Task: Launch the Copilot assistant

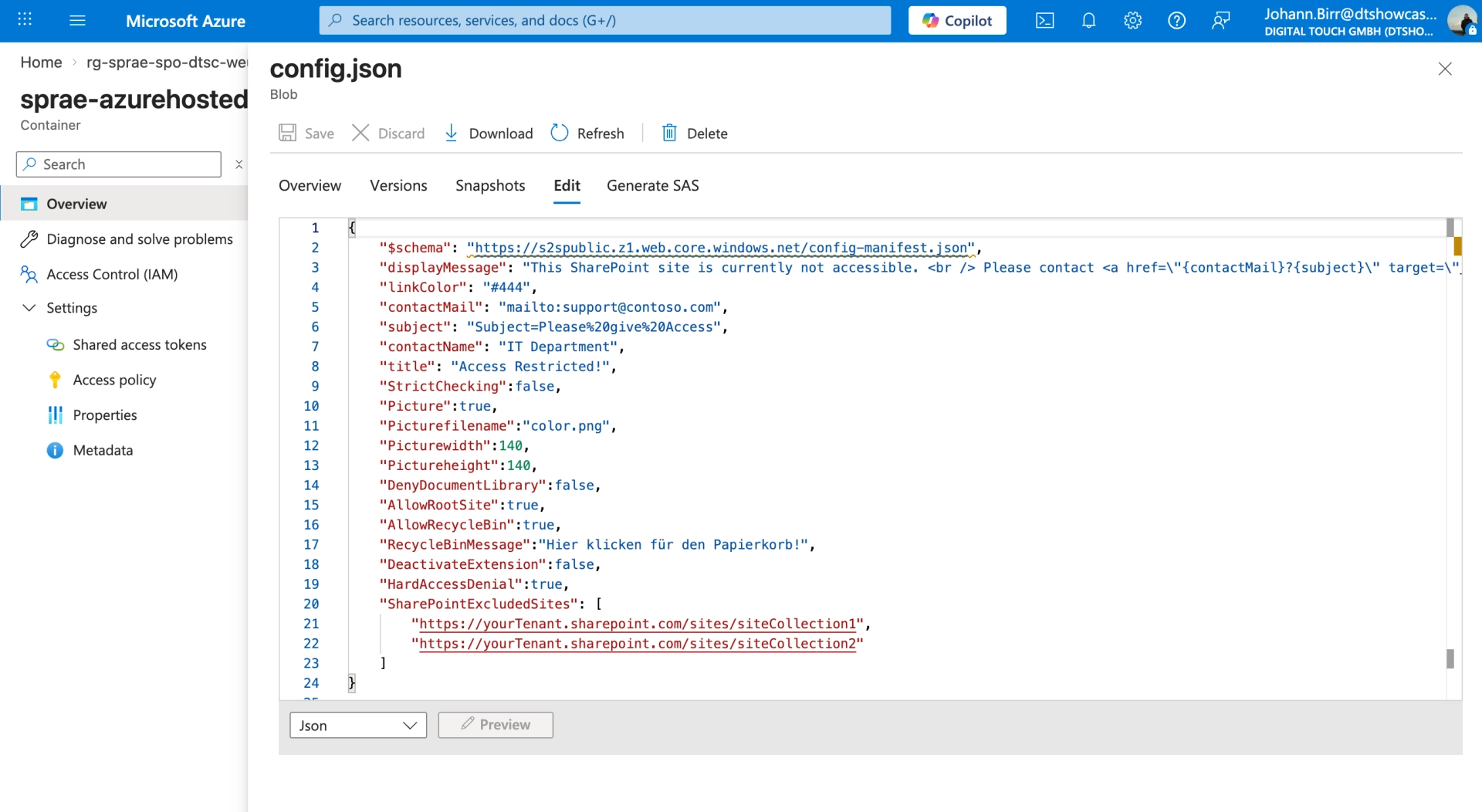Action: [x=957, y=20]
